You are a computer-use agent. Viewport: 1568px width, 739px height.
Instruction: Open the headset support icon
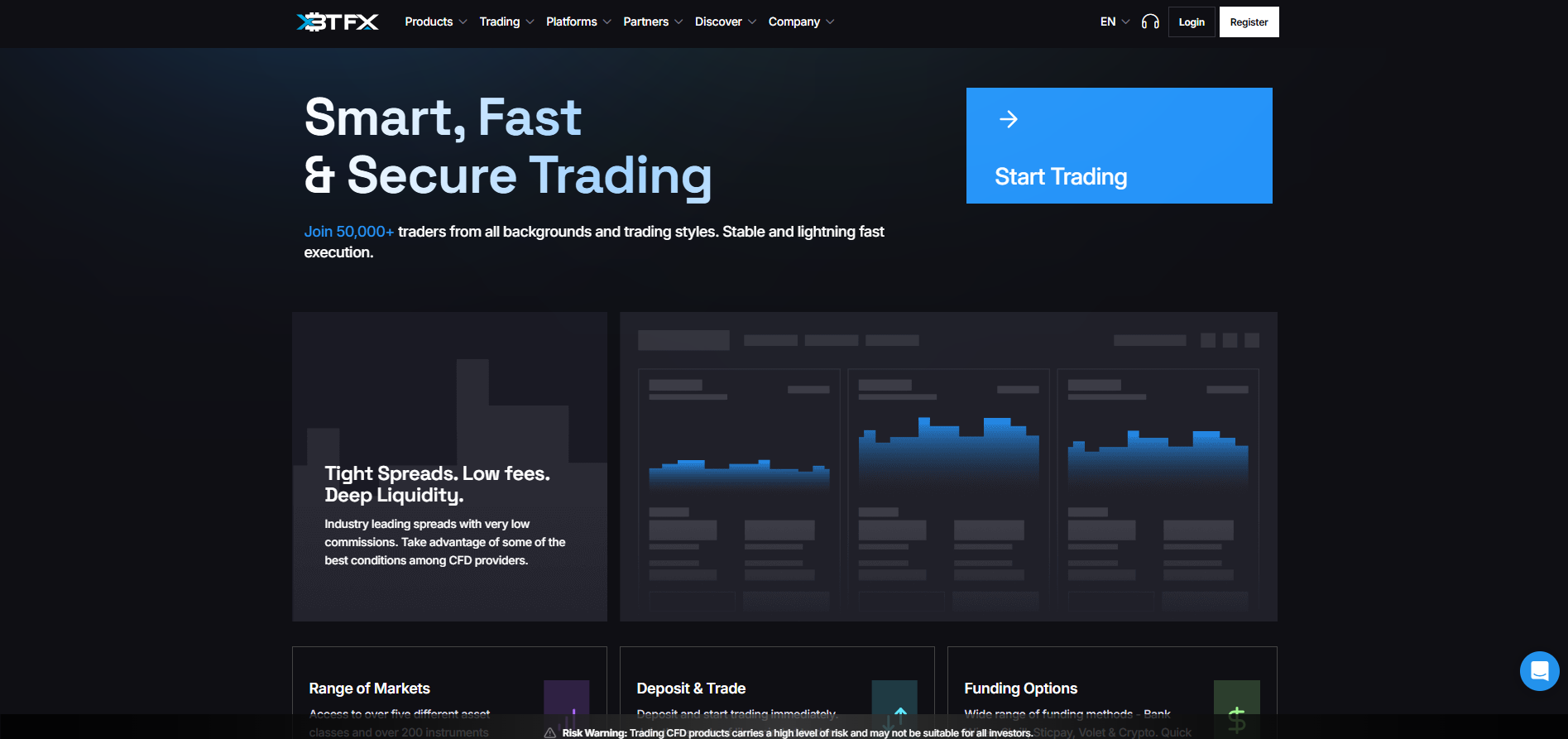(x=1150, y=22)
